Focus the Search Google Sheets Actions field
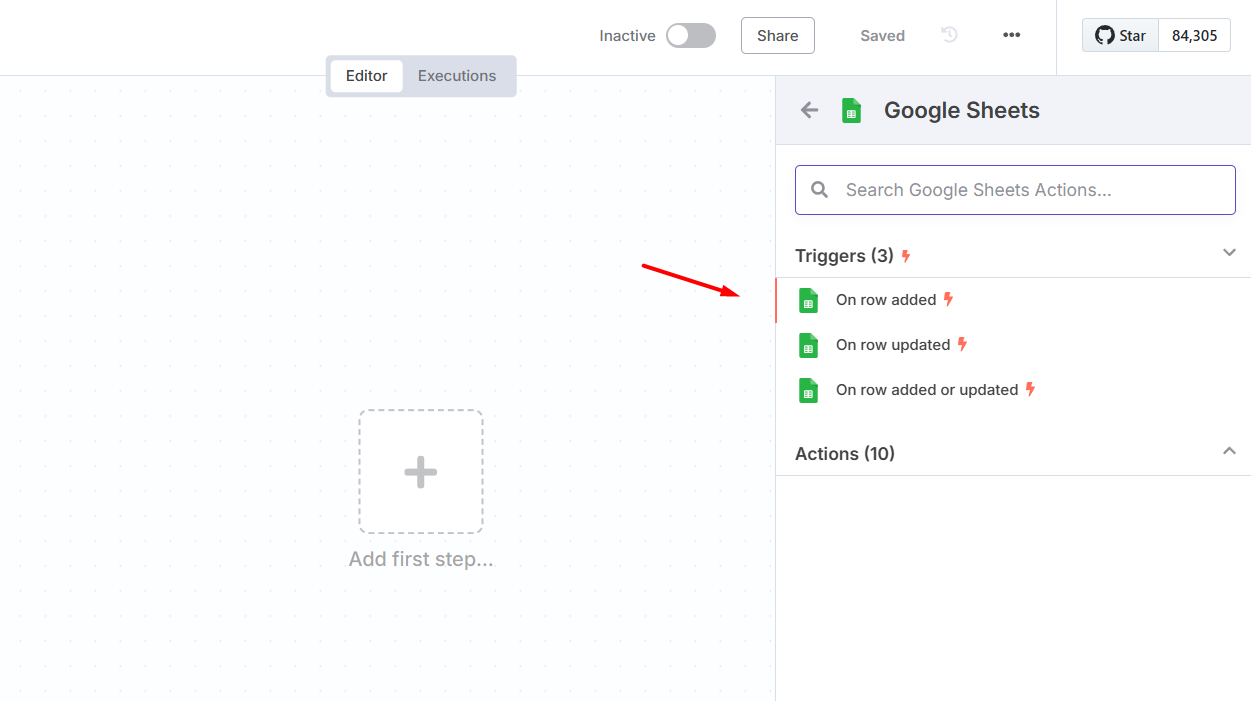This screenshot has height=701, width=1251. [x=1015, y=190]
